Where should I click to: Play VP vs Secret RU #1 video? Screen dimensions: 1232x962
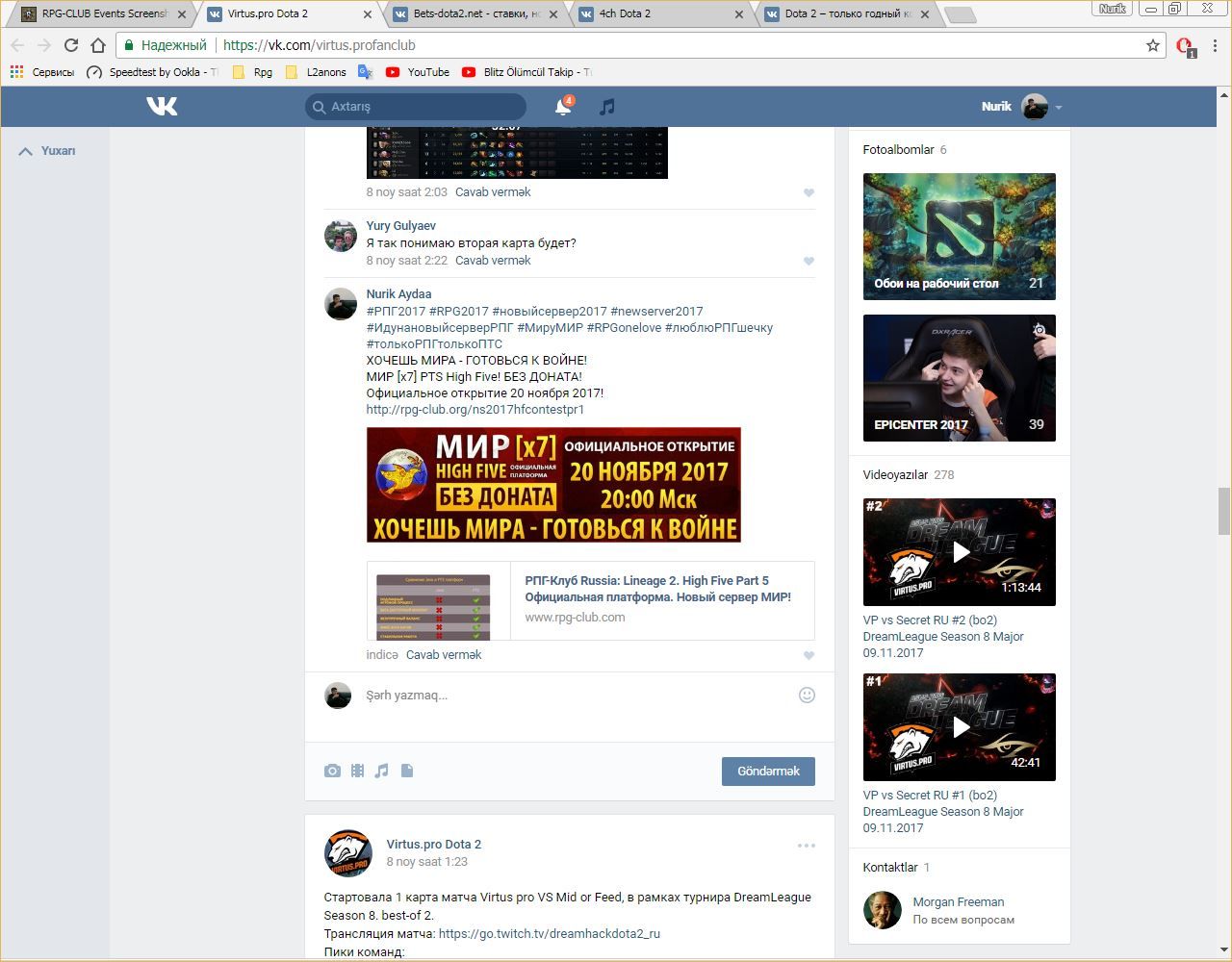[960, 727]
